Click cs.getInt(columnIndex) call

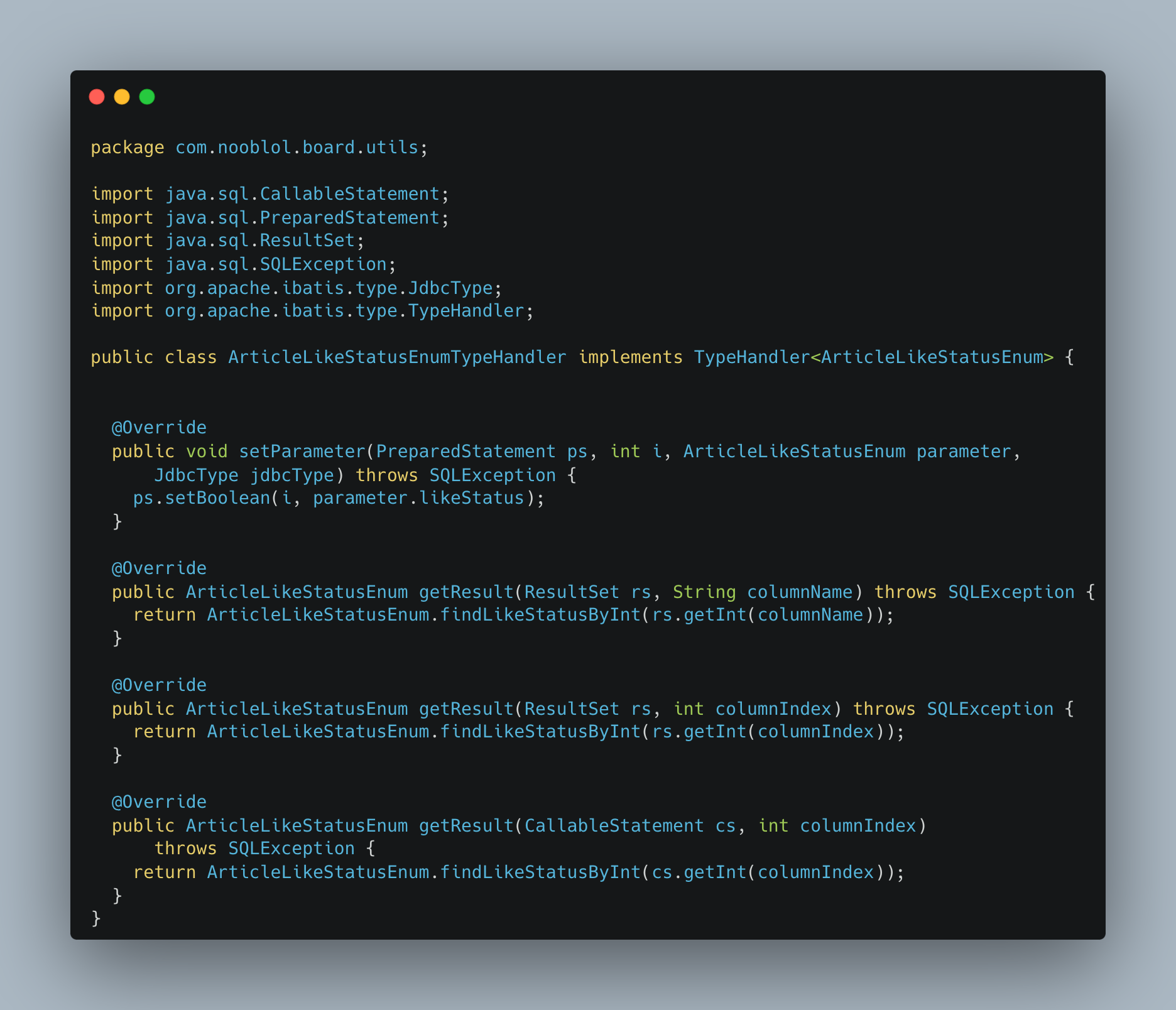768,872
